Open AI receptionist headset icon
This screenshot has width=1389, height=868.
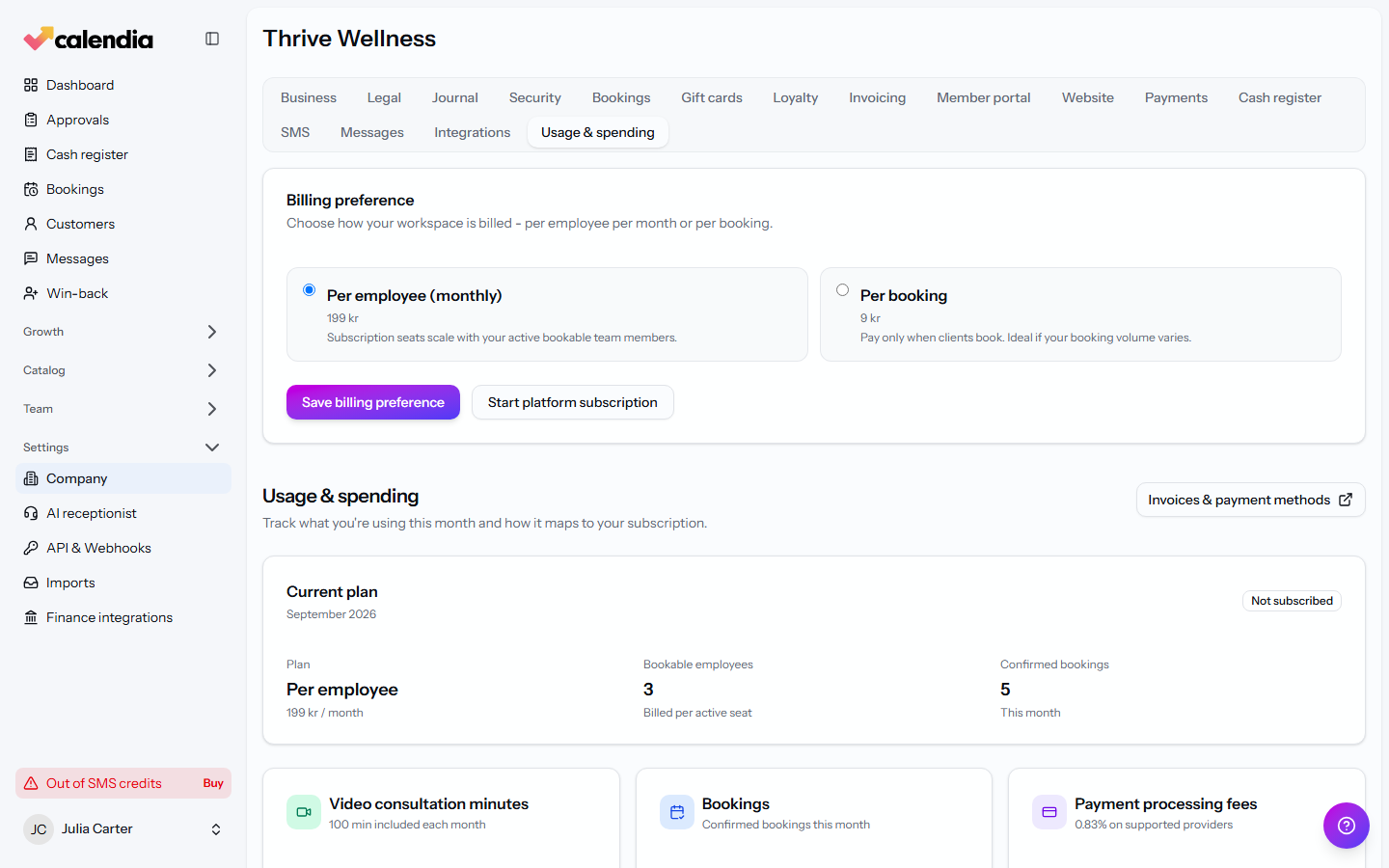pos(31,513)
